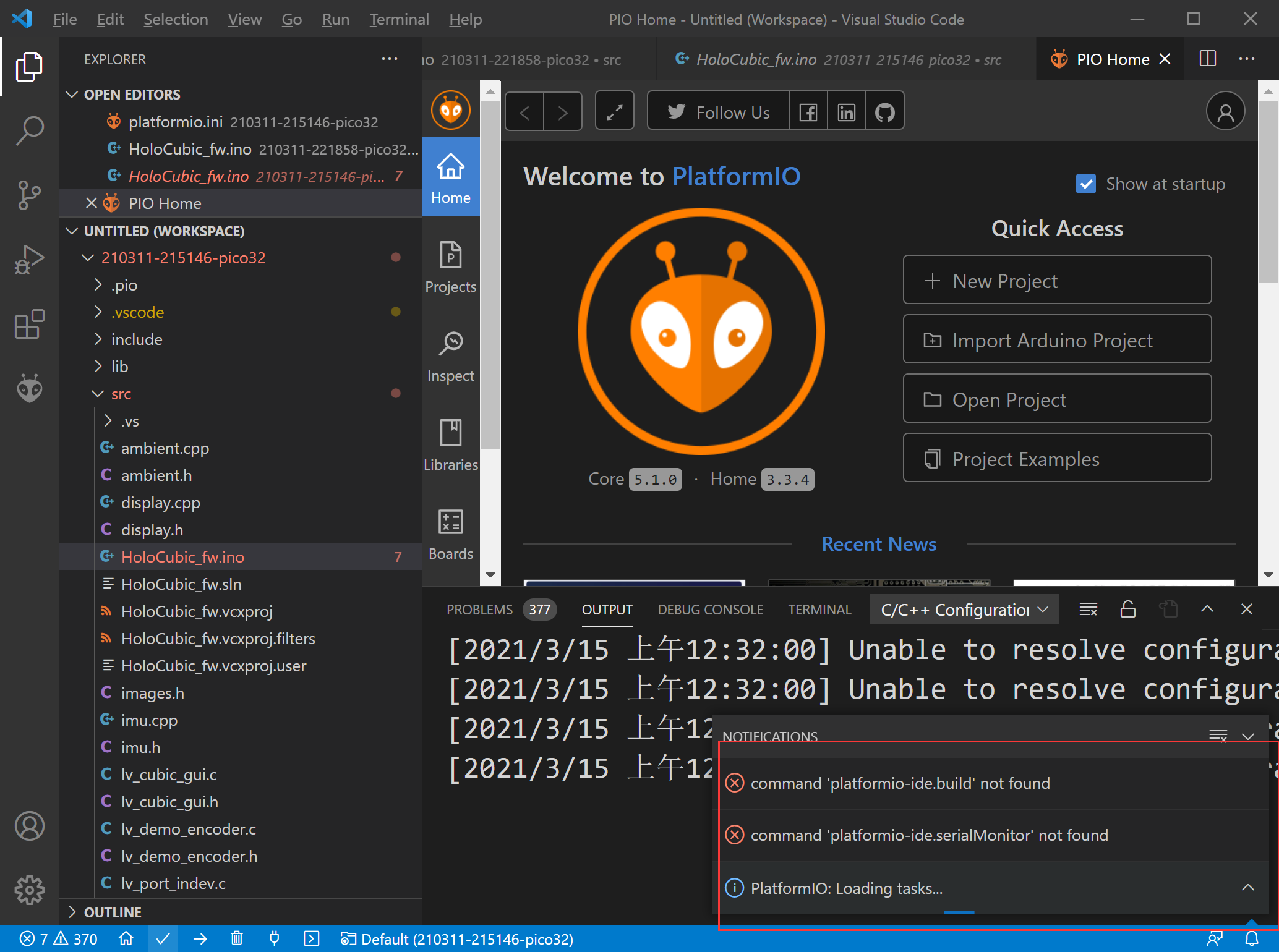Expand the include folder
The image size is (1279, 952).
[136, 339]
